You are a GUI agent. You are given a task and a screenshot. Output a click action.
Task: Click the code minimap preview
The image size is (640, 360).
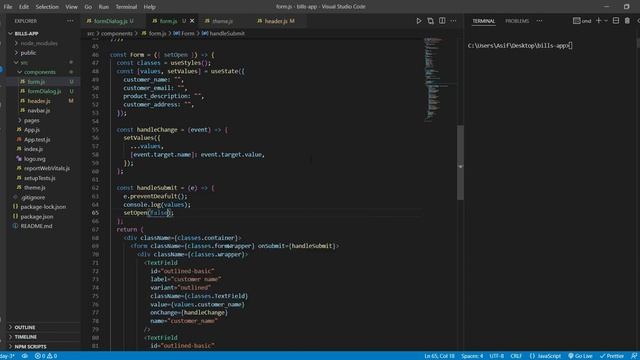pyautogui.click(x=439, y=80)
